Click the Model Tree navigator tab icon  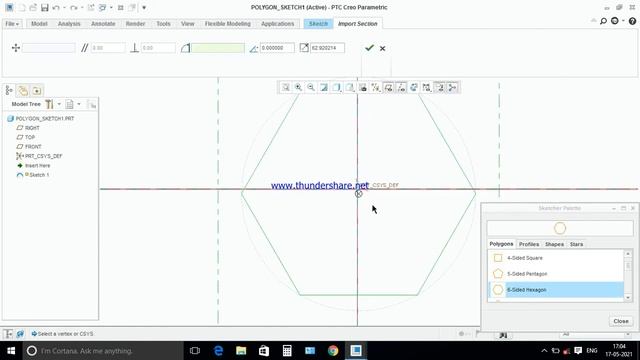pos(9,90)
